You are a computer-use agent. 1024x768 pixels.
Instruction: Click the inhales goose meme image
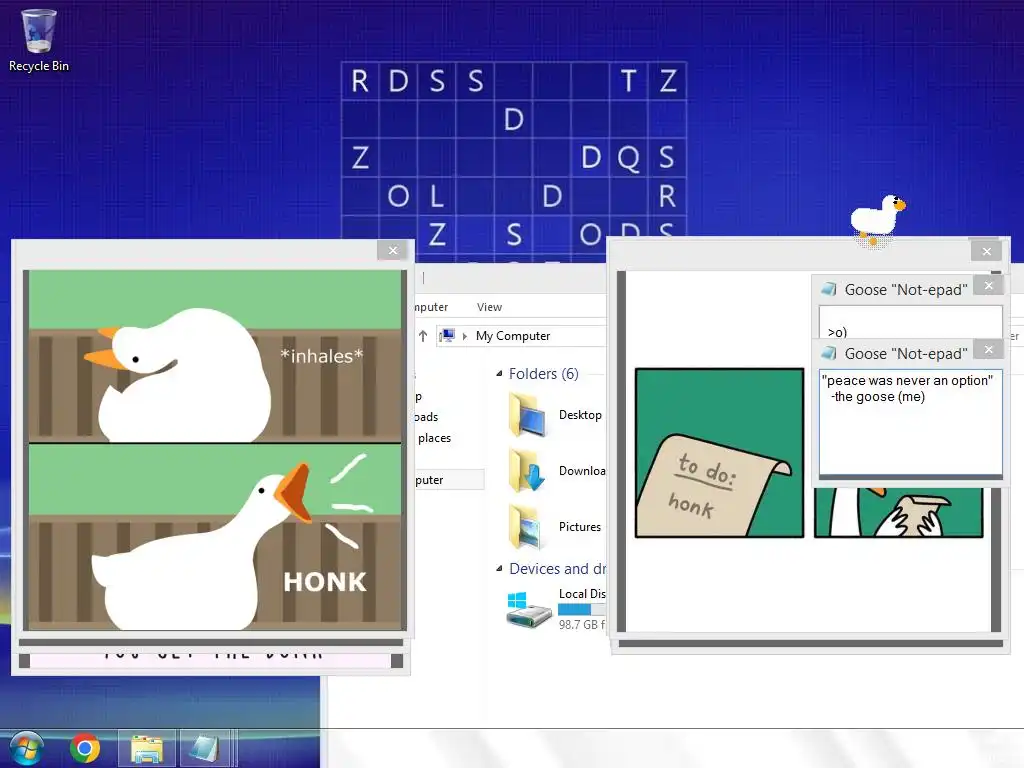[215, 357]
